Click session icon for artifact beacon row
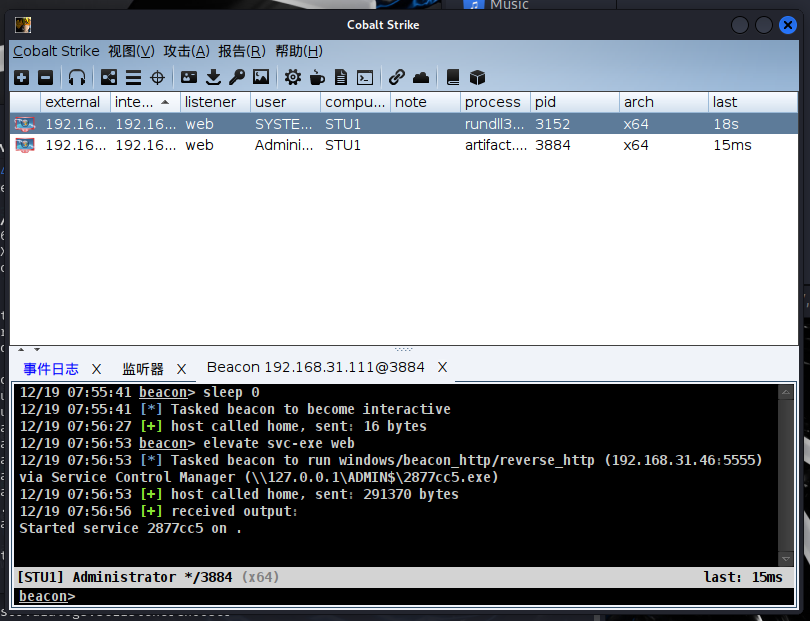 (x=25, y=145)
